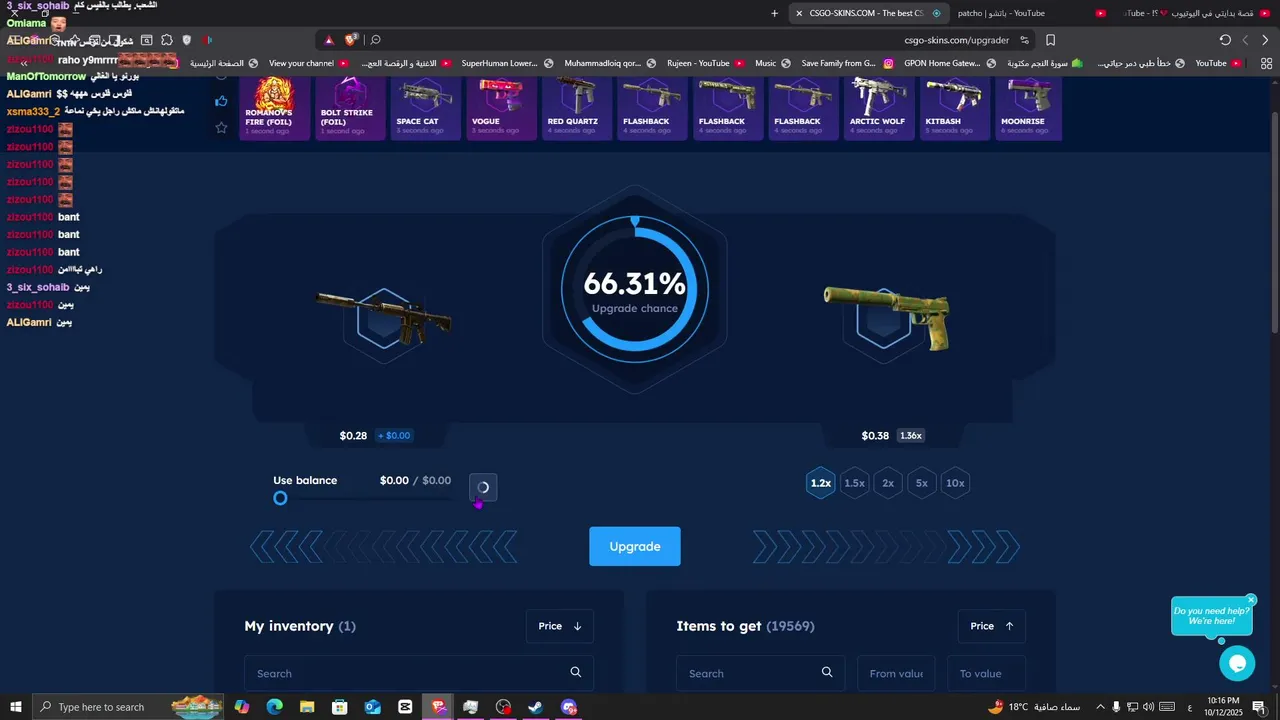Viewport: 1280px width, 720px height.
Task: Open the Kitbash recent drop
Action: [954, 108]
